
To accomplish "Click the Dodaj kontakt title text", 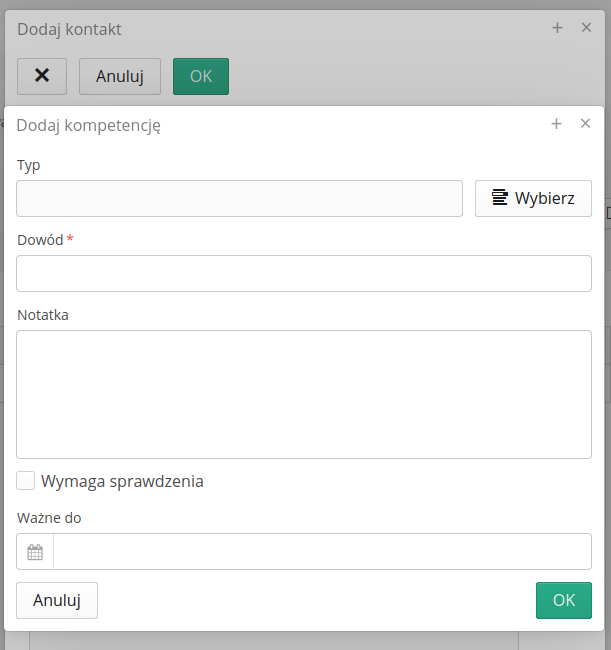I will coord(69,30).
